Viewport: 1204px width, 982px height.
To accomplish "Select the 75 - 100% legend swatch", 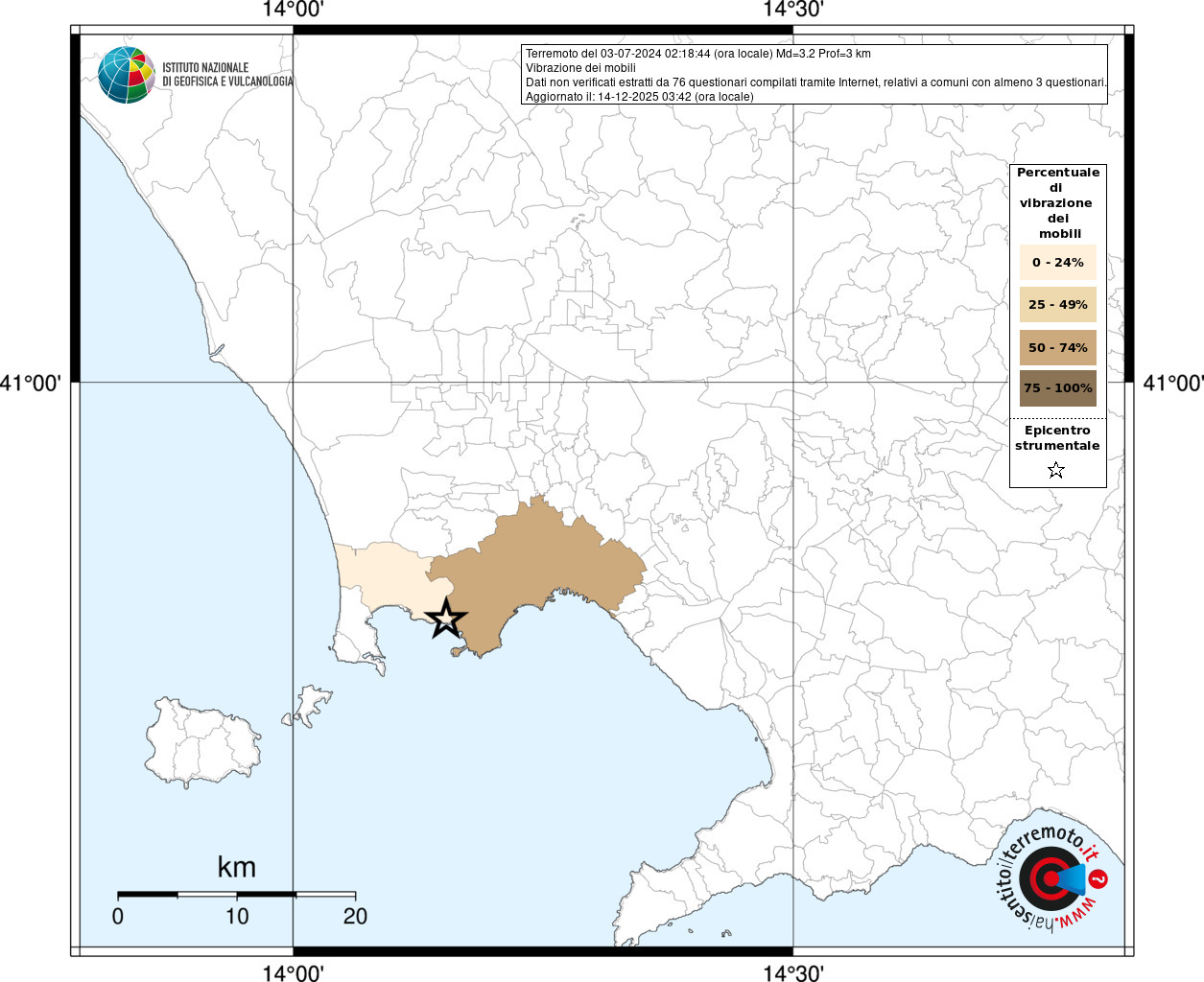I will coord(1058,388).
